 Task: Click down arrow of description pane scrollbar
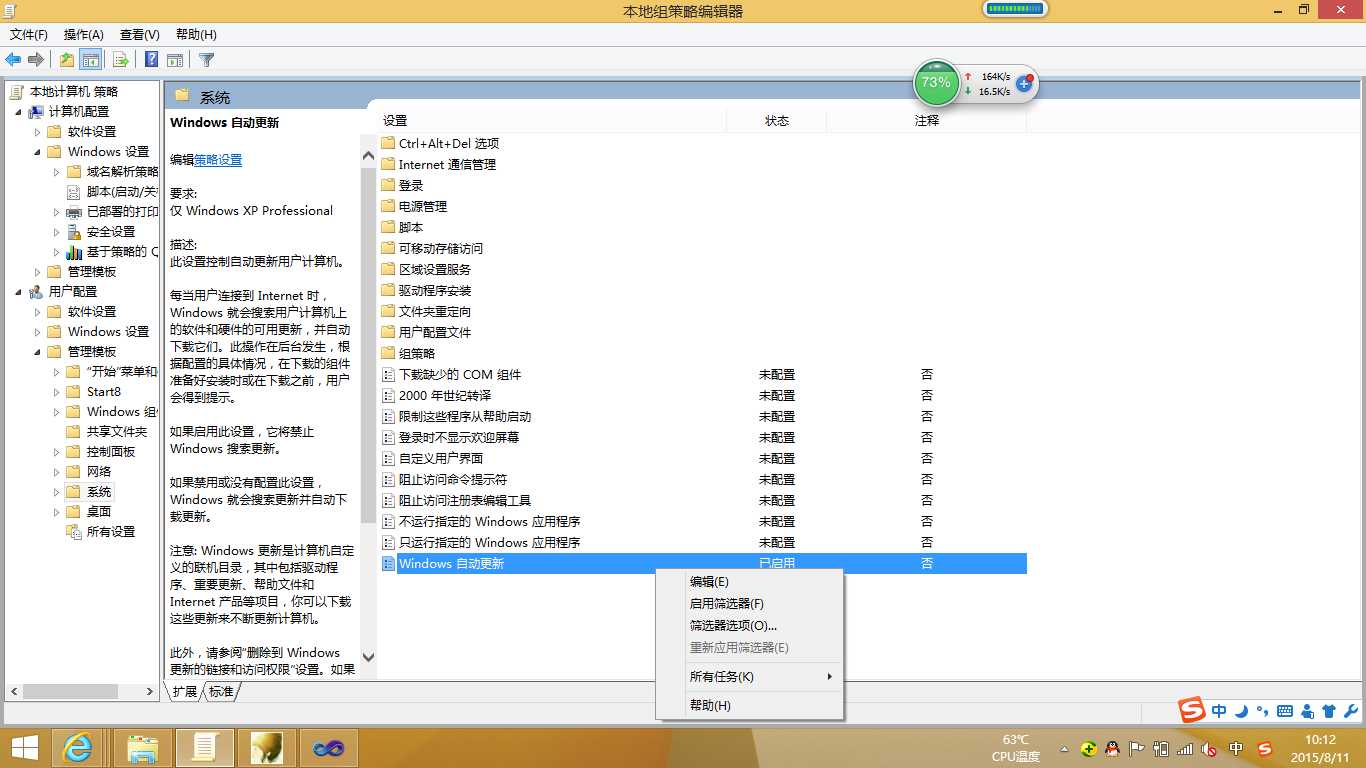pyautogui.click(x=368, y=657)
